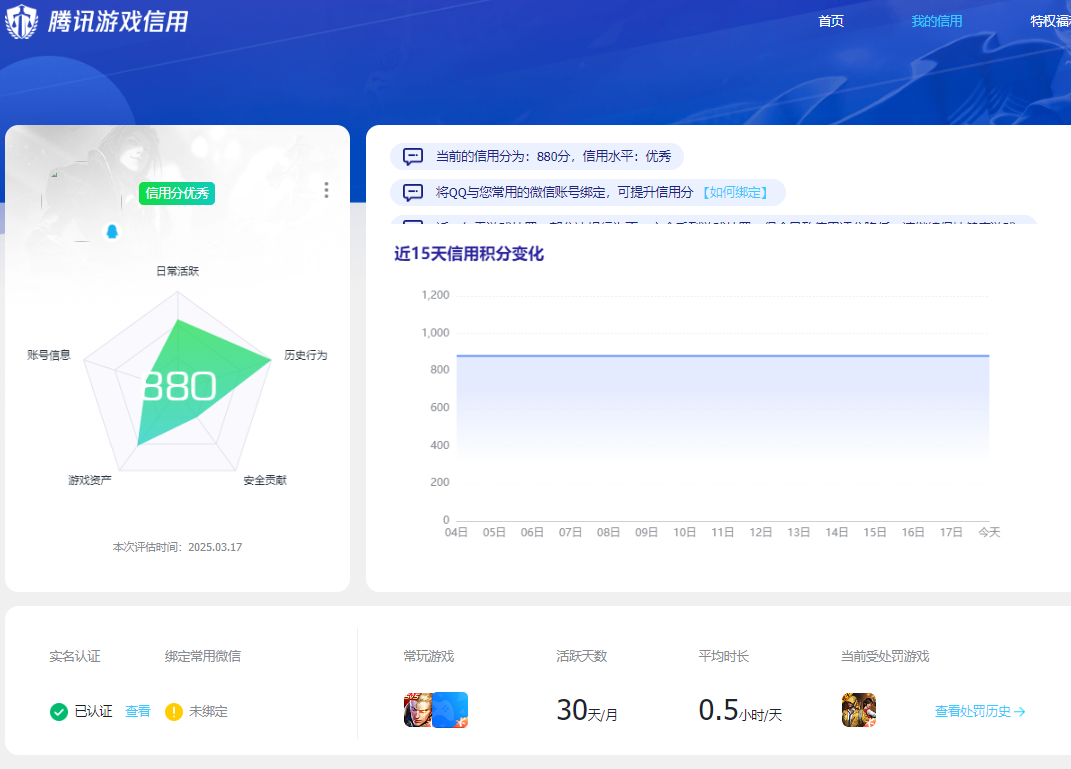Viewport: 1071px width, 769px height.
Task: Click the blue QQ penguin icon
Action: coord(112,232)
